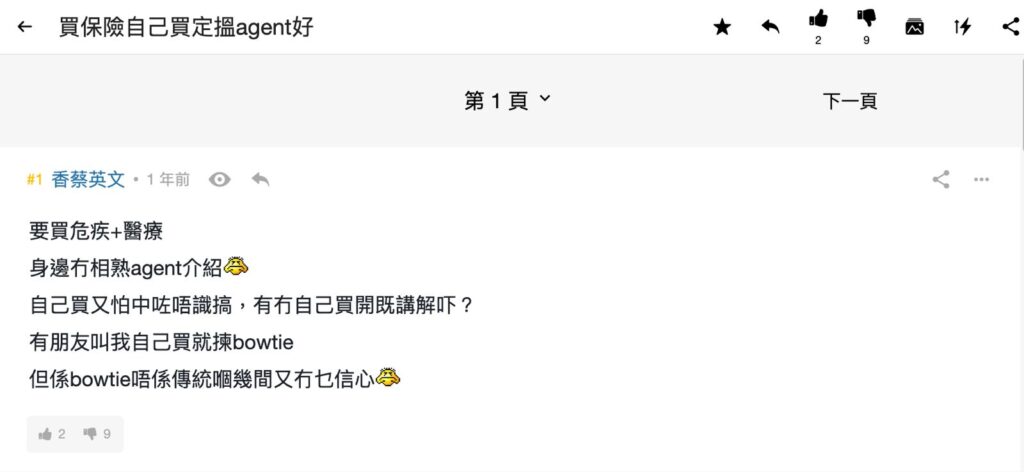Reply to the thread from the top bar
1024x472 pixels.
pyautogui.click(x=771, y=27)
